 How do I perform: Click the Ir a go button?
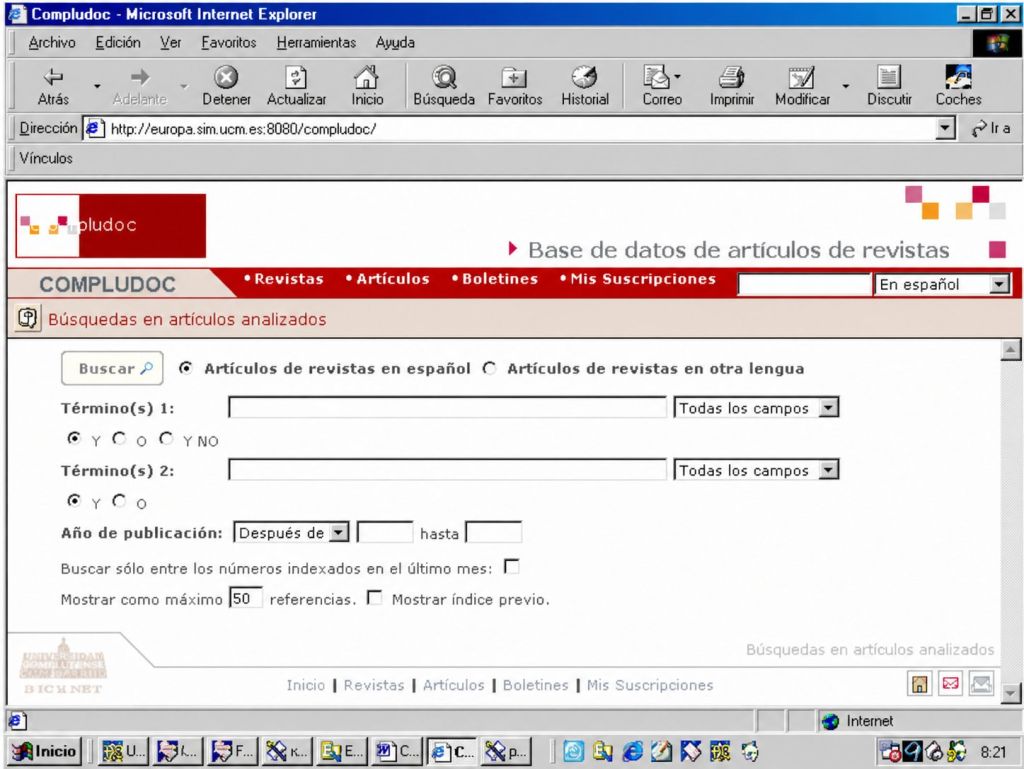click(x=991, y=129)
